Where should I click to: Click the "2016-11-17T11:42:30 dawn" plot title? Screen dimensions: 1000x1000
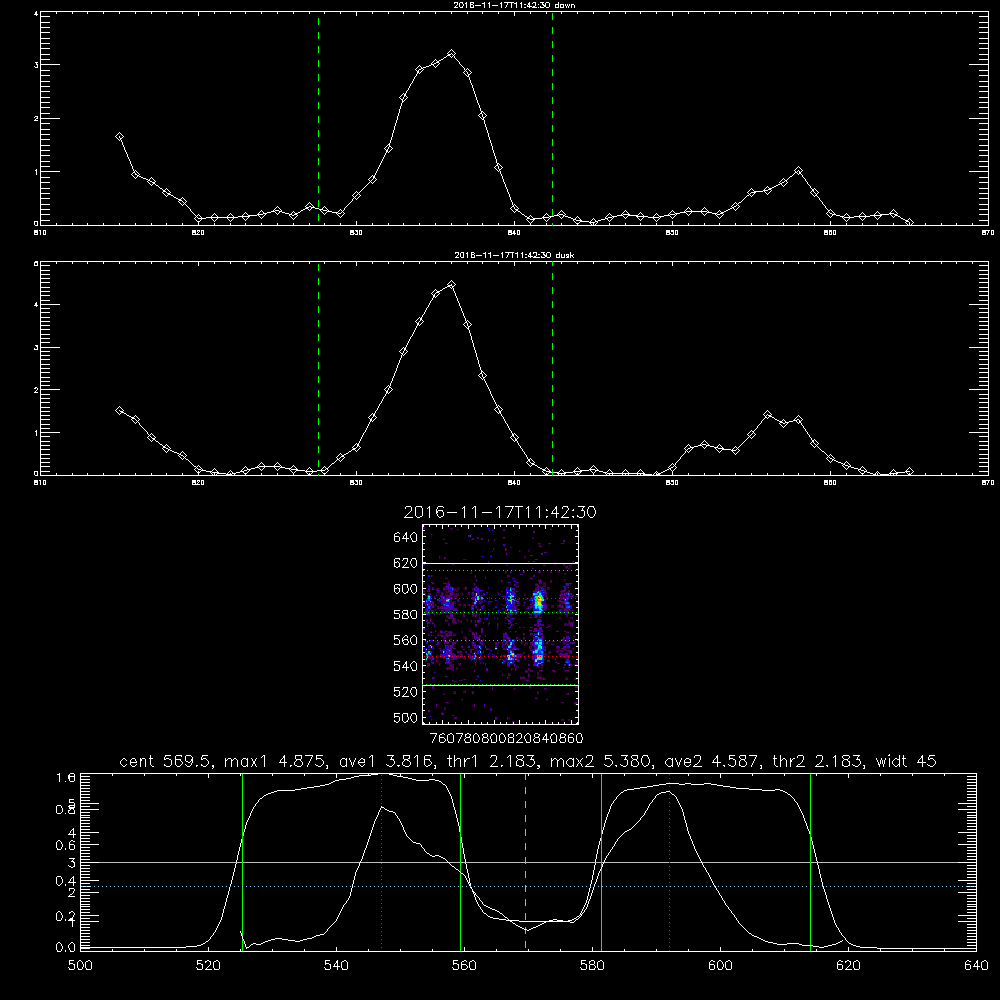point(514,5)
